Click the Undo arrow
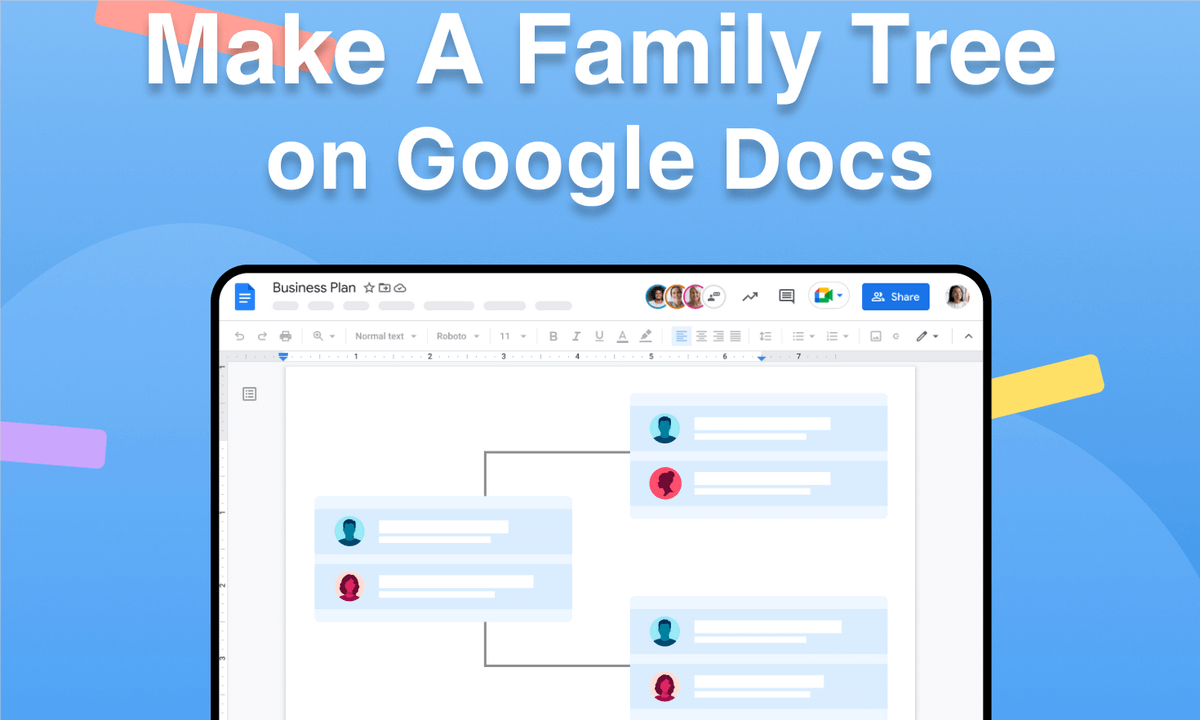The height and width of the screenshot is (720, 1200). (240, 336)
